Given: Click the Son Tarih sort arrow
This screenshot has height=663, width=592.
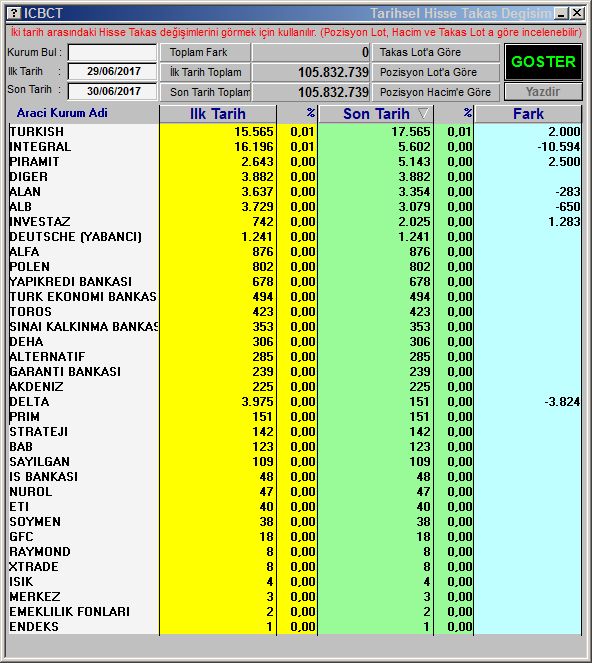Looking at the screenshot, I should coord(423,113).
